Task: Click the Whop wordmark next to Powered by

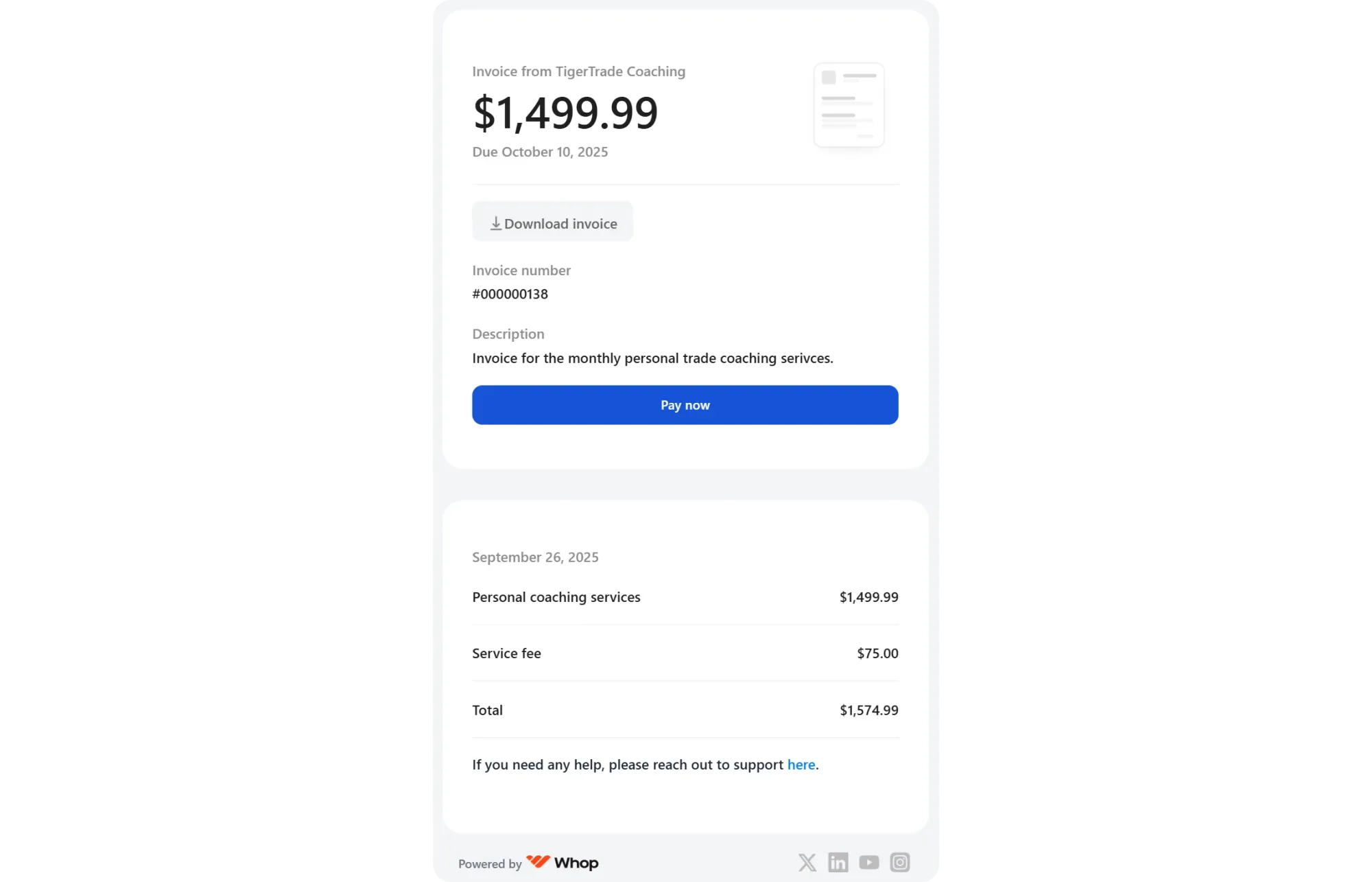Action: [576, 863]
